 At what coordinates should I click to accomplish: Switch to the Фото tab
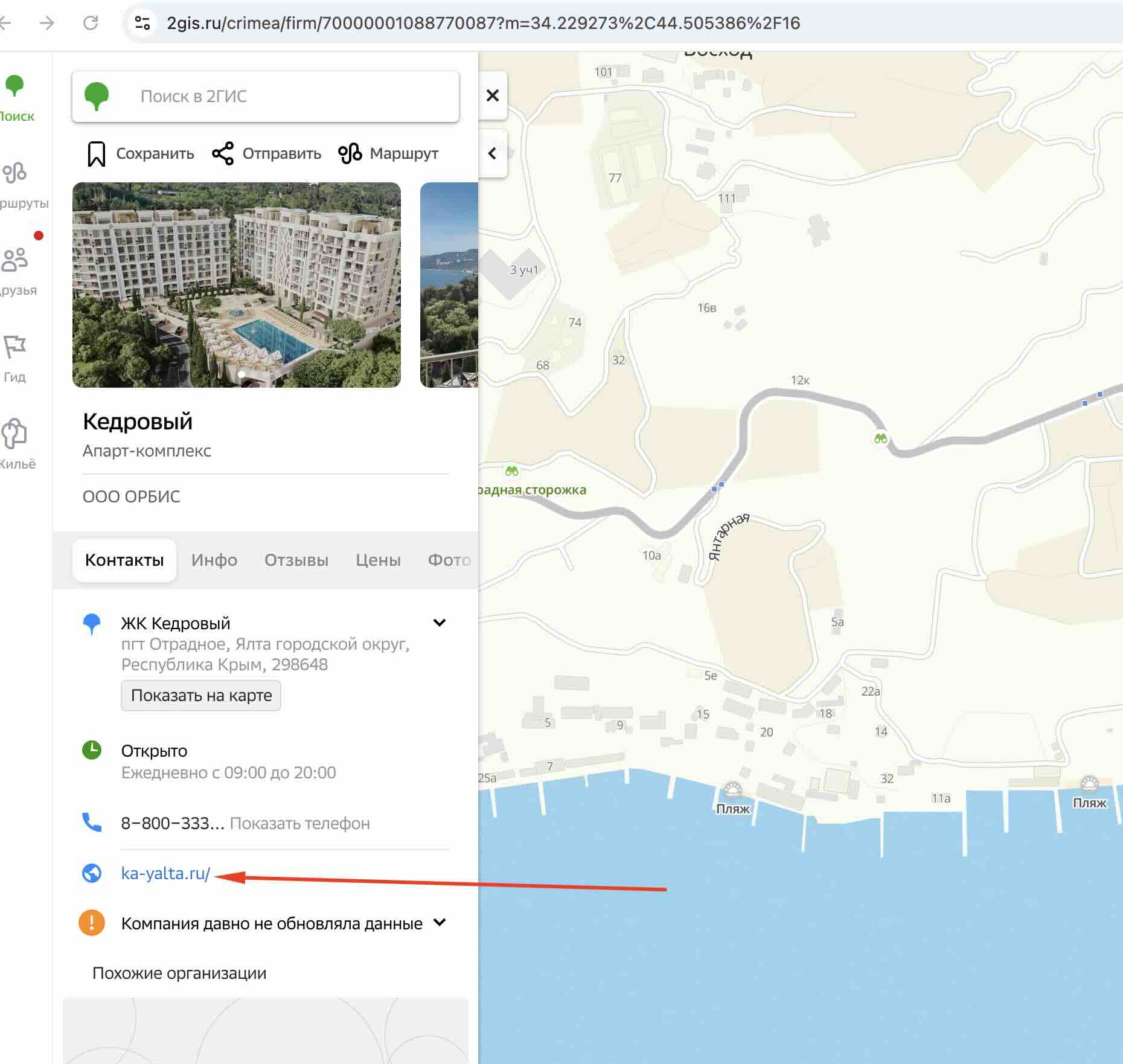[449, 560]
